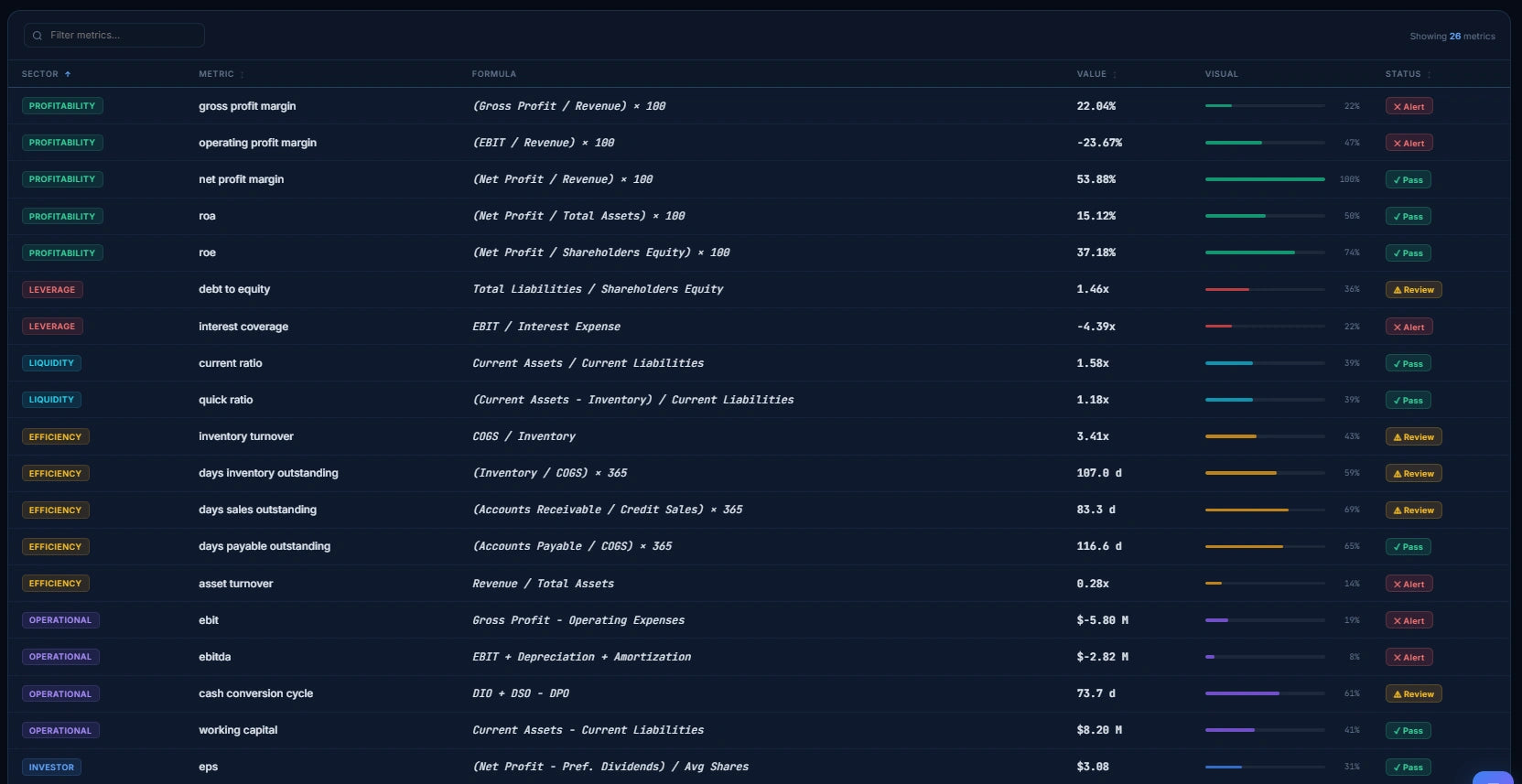Image resolution: width=1522 pixels, height=784 pixels.
Task: Click the LIQUIDITY tag beside current ratio
Action: [x=51, y=363]
